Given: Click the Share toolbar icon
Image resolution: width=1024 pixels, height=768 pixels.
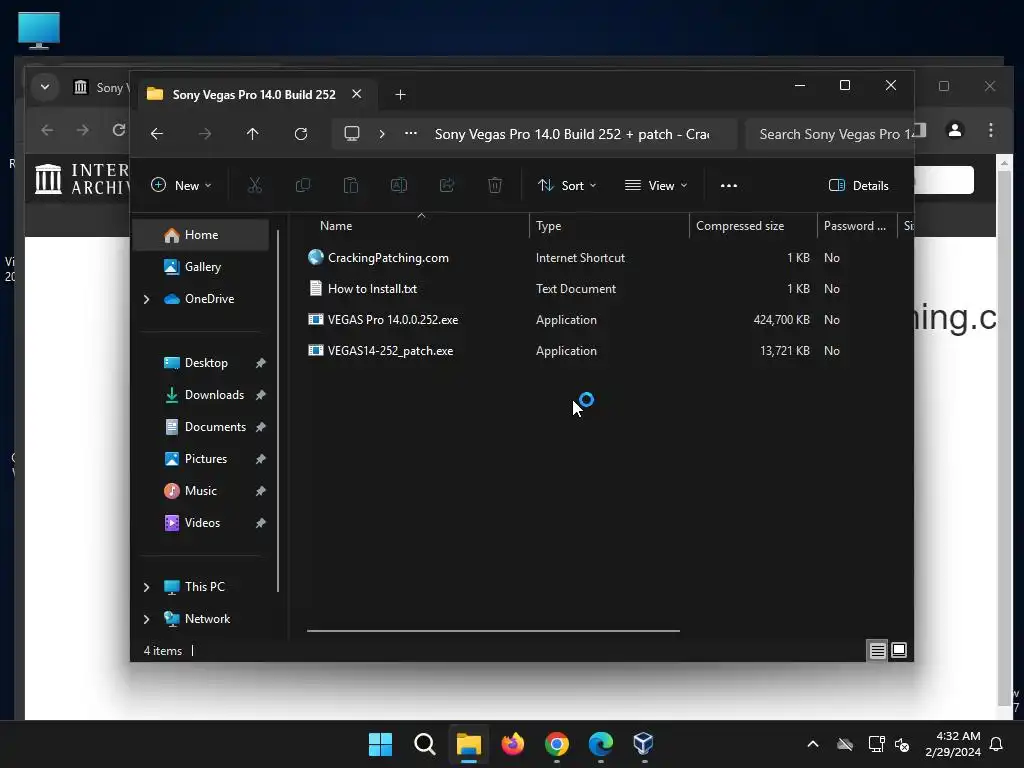Looking at the screenshot, I should pyautogui.click(x=447, y=185).
